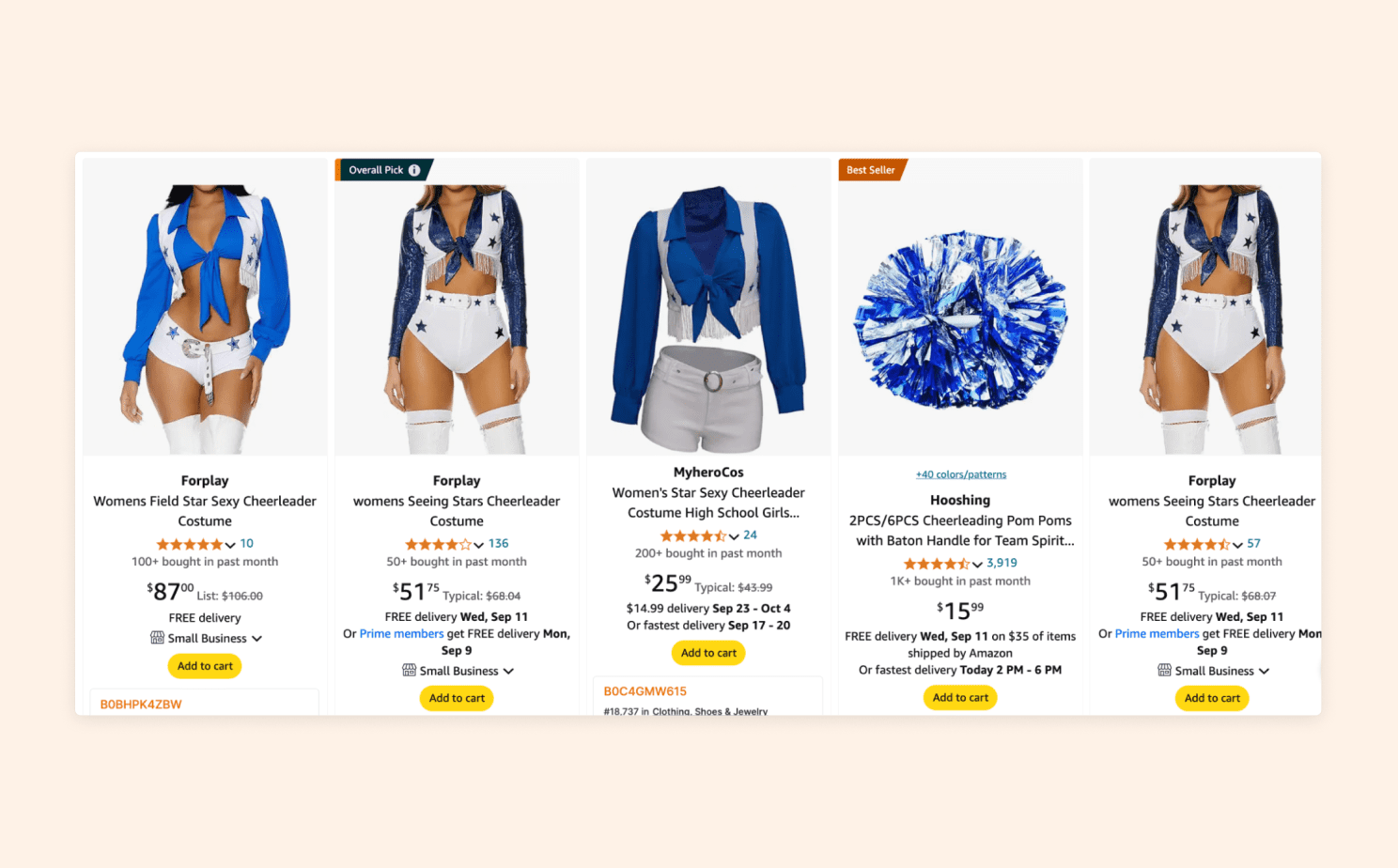Image resolution: width=1398 pixels, height=868 pixels.
Task: Expand Small Business chevron on 57-review costume
Action: pos(1264,672)
